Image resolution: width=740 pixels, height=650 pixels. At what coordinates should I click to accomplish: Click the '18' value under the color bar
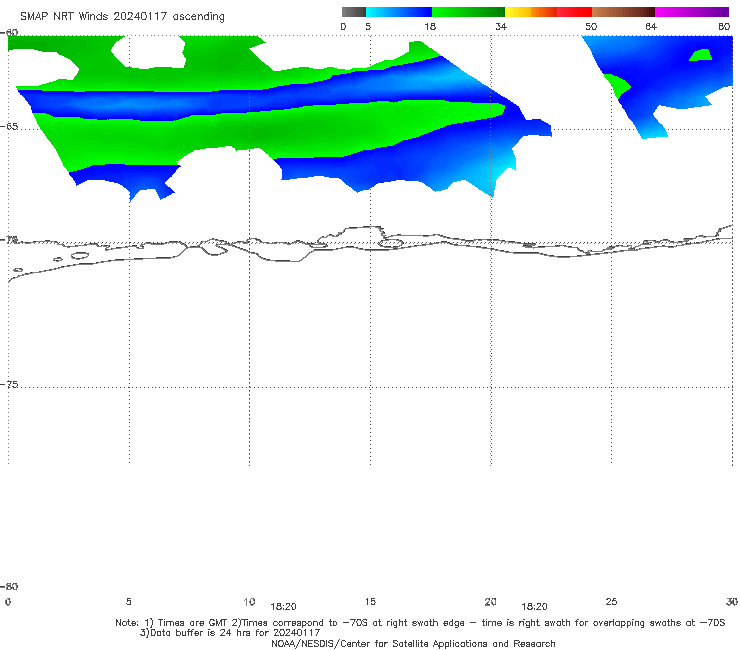coord(430,27)
